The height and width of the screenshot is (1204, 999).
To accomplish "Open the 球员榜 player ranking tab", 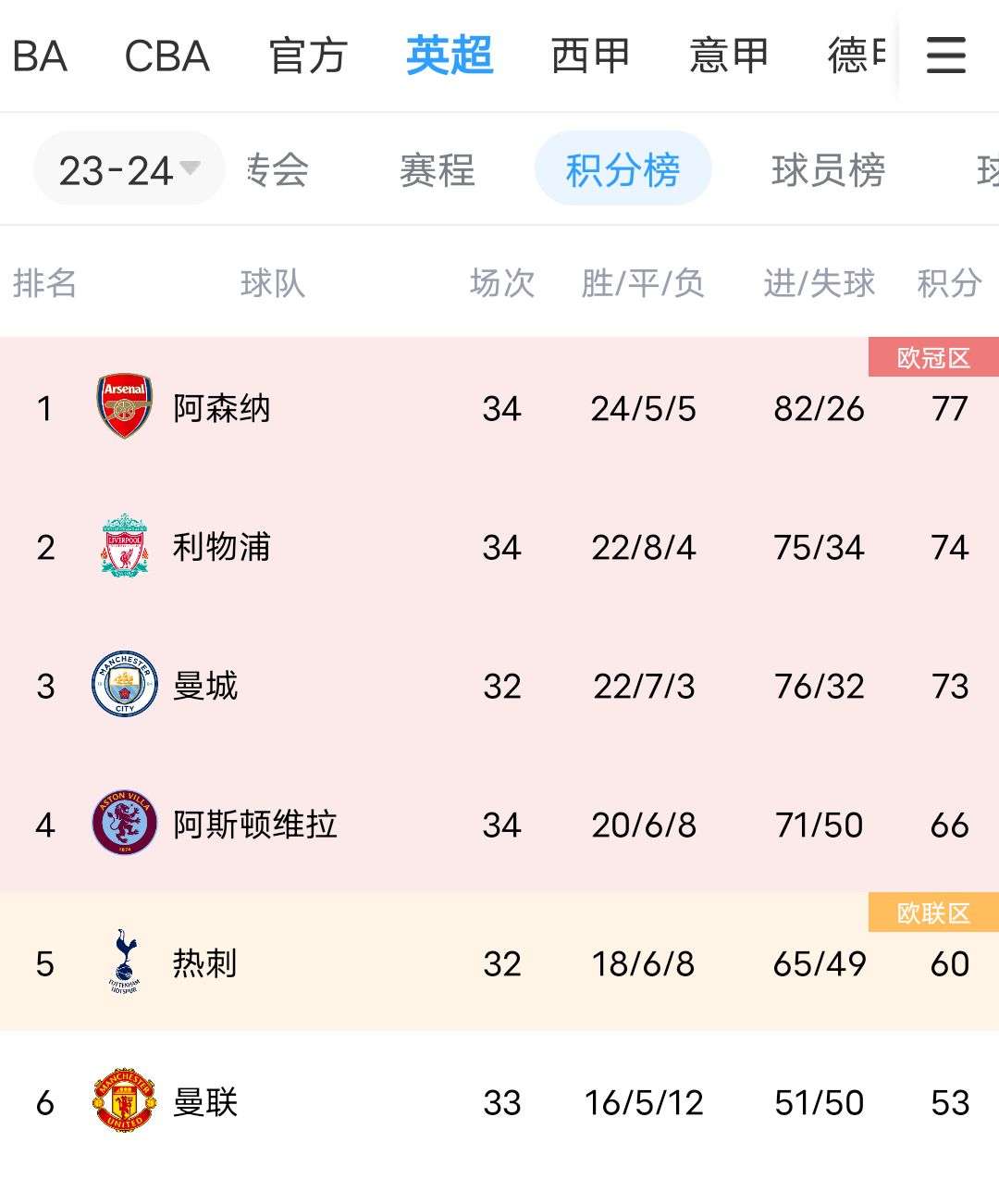I will (x=829, y=169).
